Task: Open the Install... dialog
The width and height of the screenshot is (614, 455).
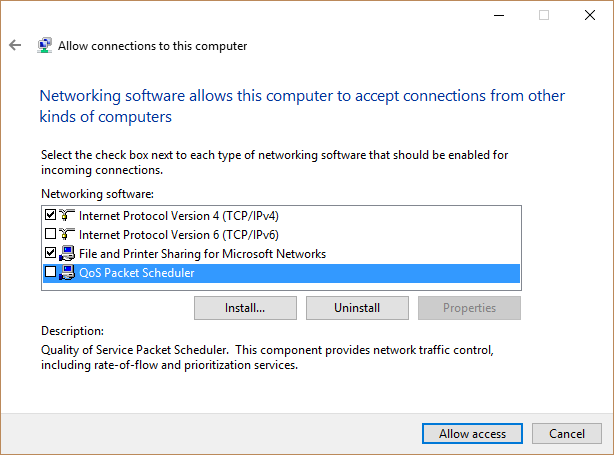Action: [x=245, y=308]
